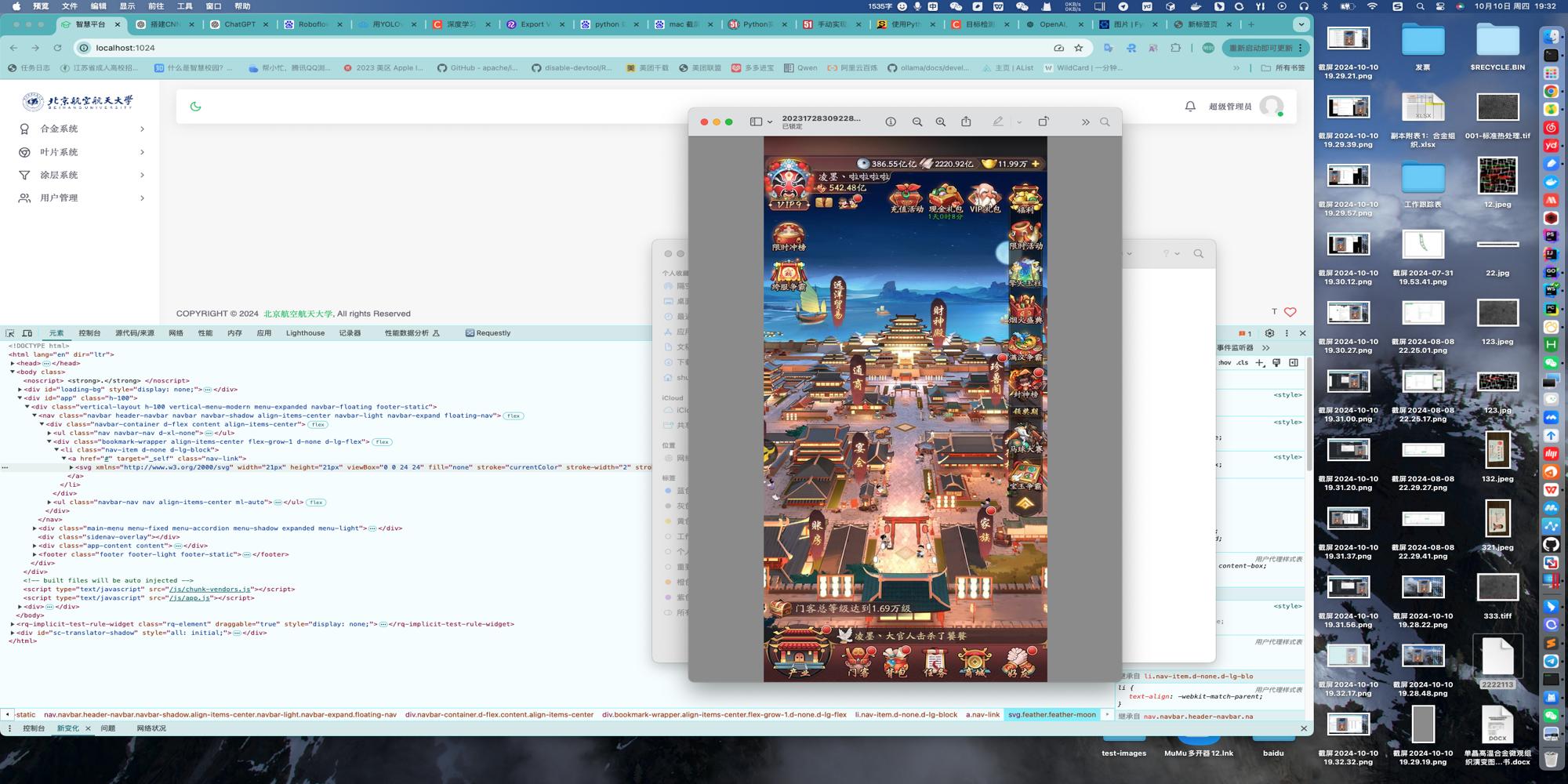1568x784 pixels.
Task: Open the Requestly DevTools tab
Action: 488,333
